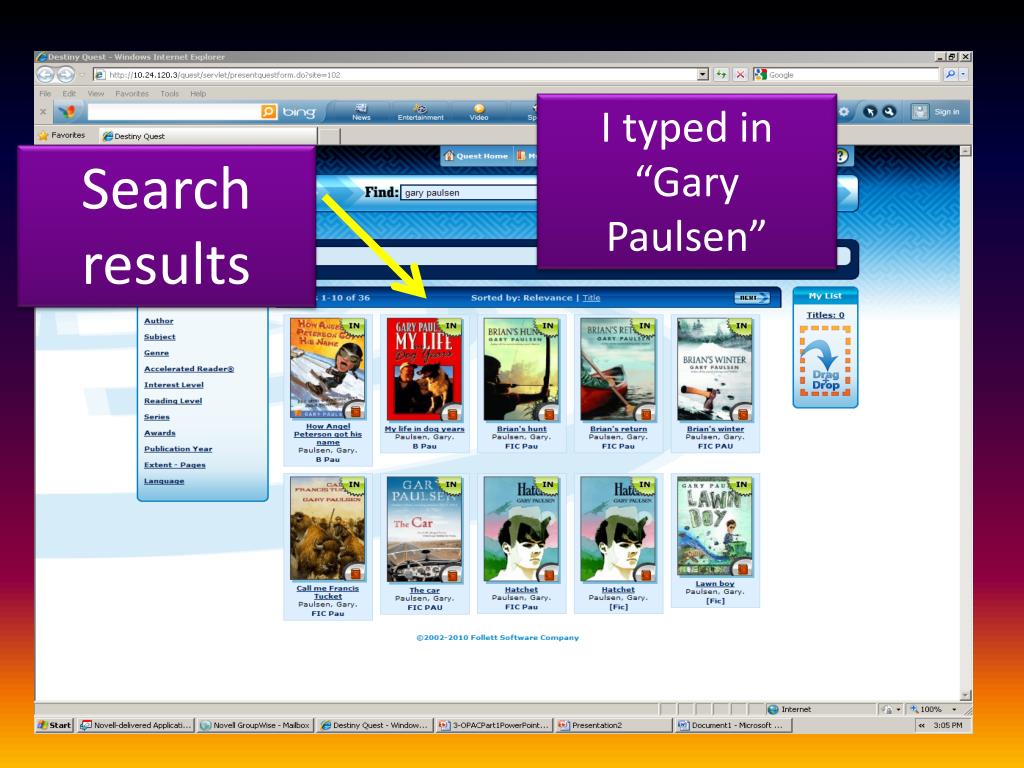Filter by the Reading Level link
The image size is (1024, 768).
point(173,401)
